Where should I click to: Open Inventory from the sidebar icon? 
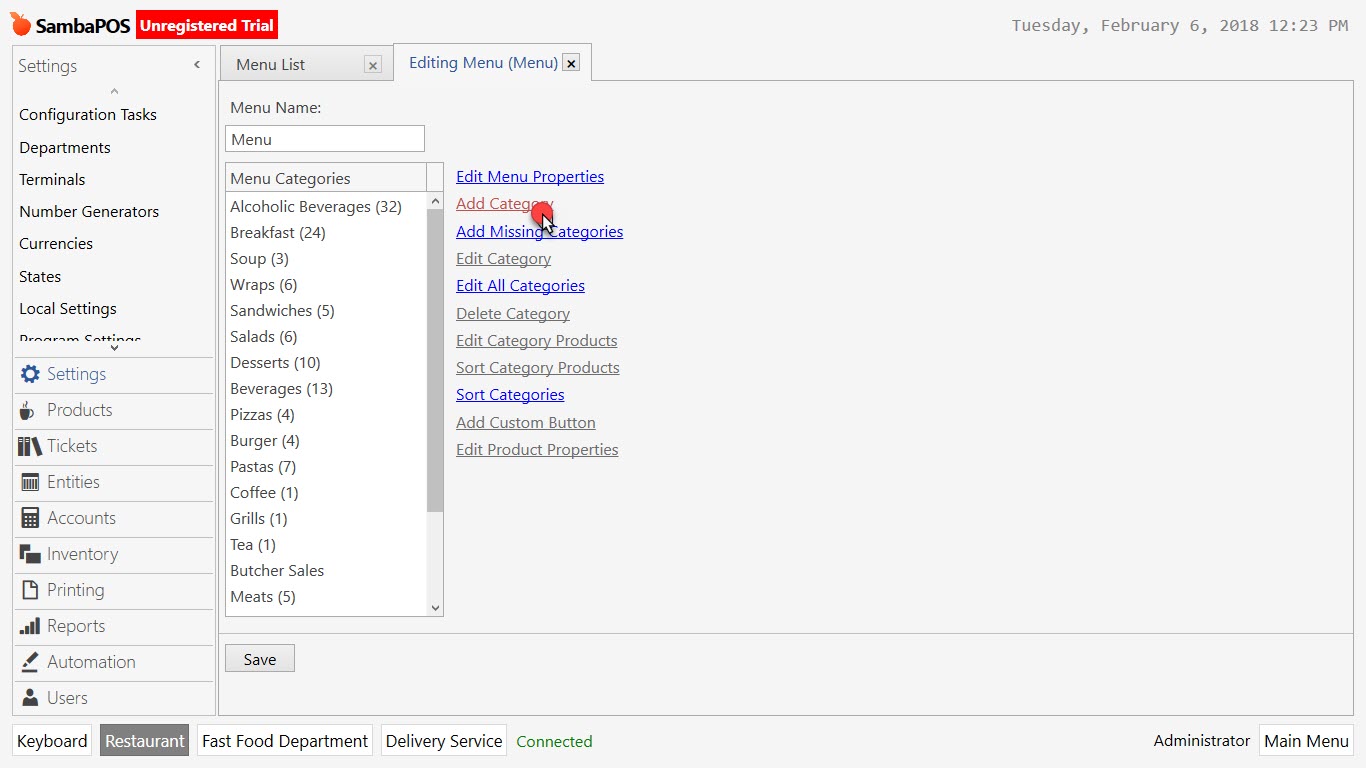[x=29, y=555]
